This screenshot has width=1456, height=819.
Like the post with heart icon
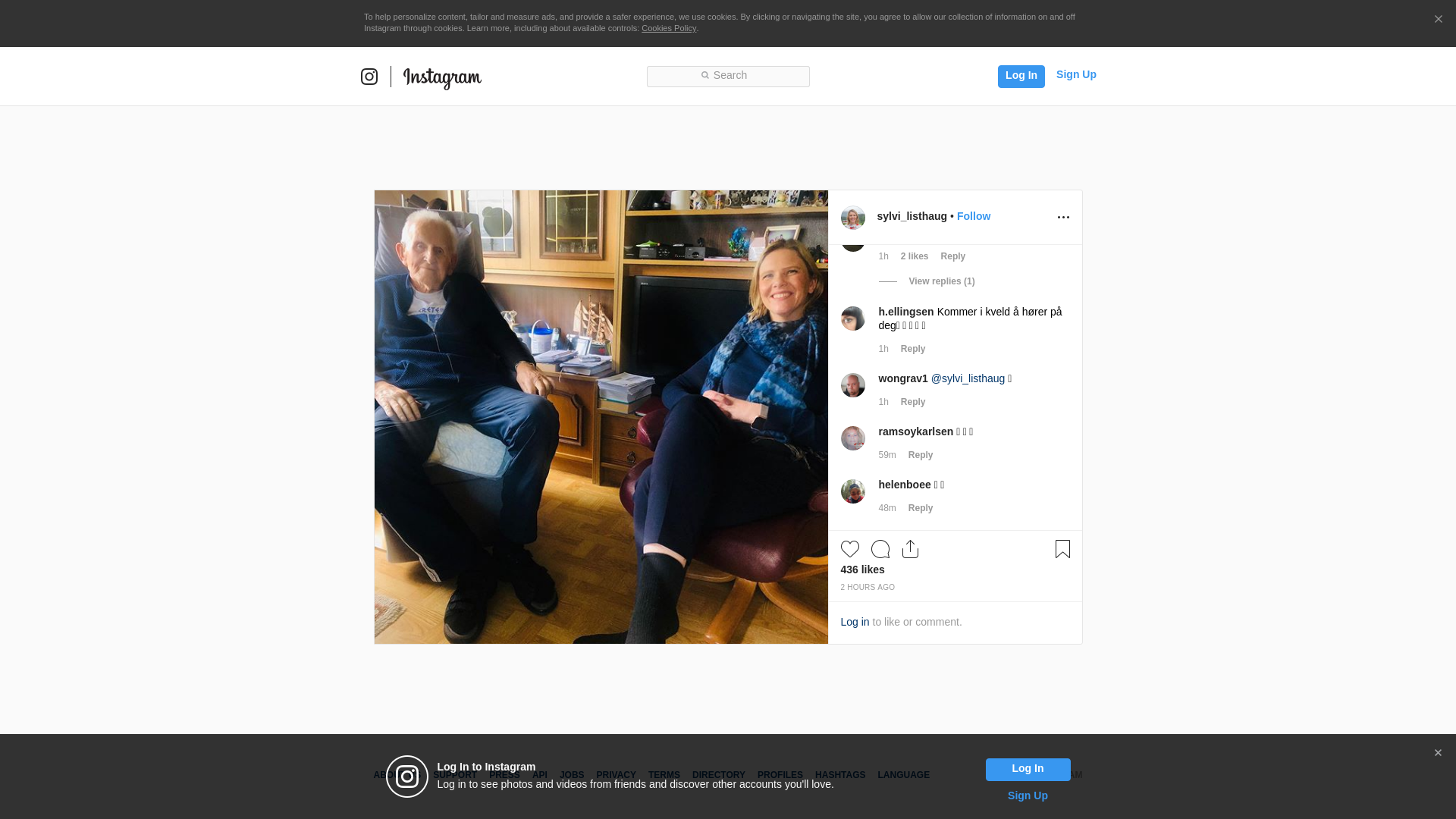[849, 549]
